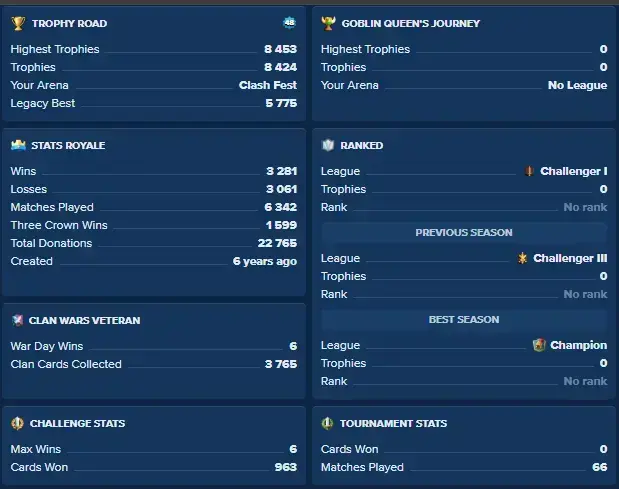Click the Challenger I league badge icon
Image resolution: width=619 pixels, height=489 pixels.
tap(529, 171)
